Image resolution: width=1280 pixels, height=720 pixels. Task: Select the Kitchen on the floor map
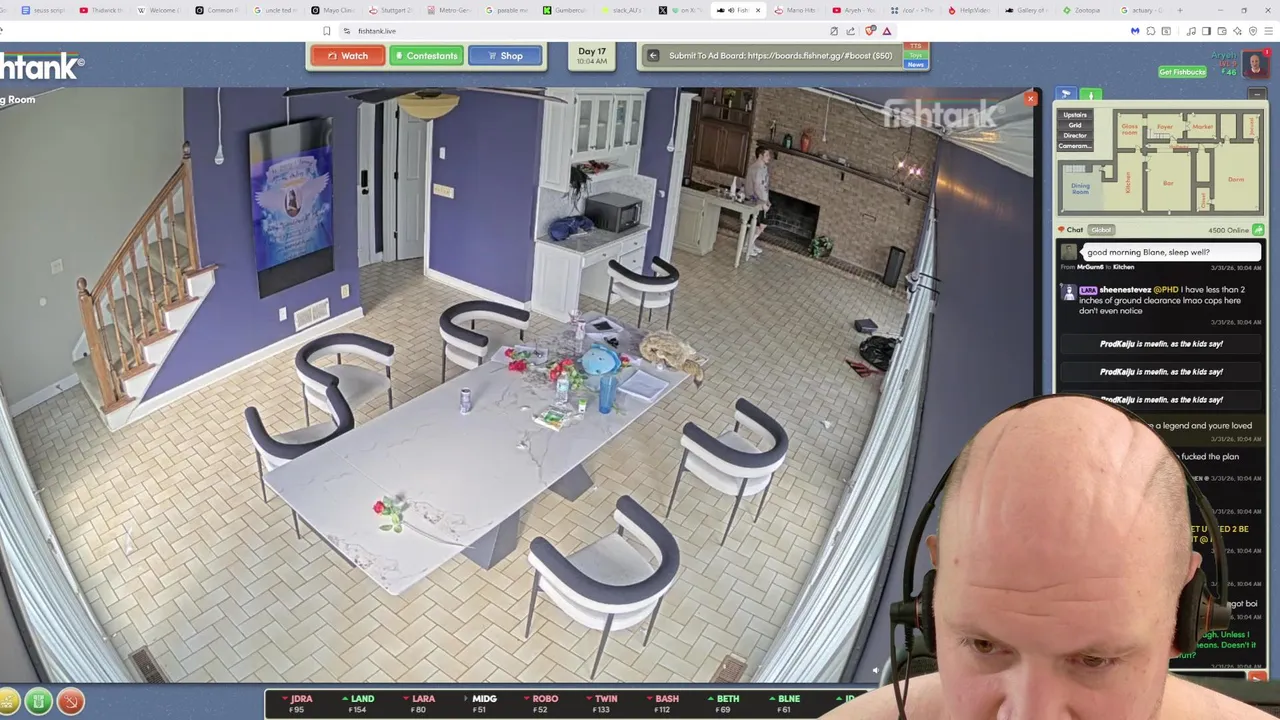(1129, 181)
